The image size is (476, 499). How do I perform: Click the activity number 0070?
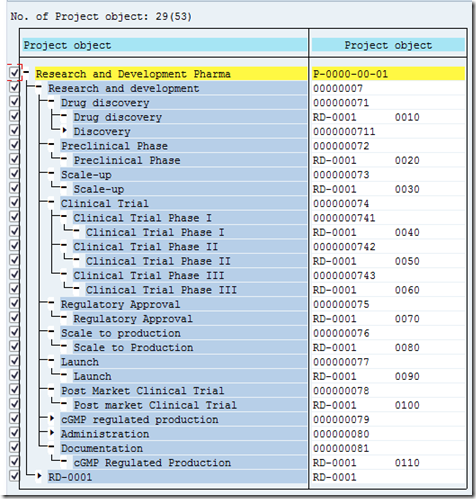pyautogui.click(x=407, y=319)
